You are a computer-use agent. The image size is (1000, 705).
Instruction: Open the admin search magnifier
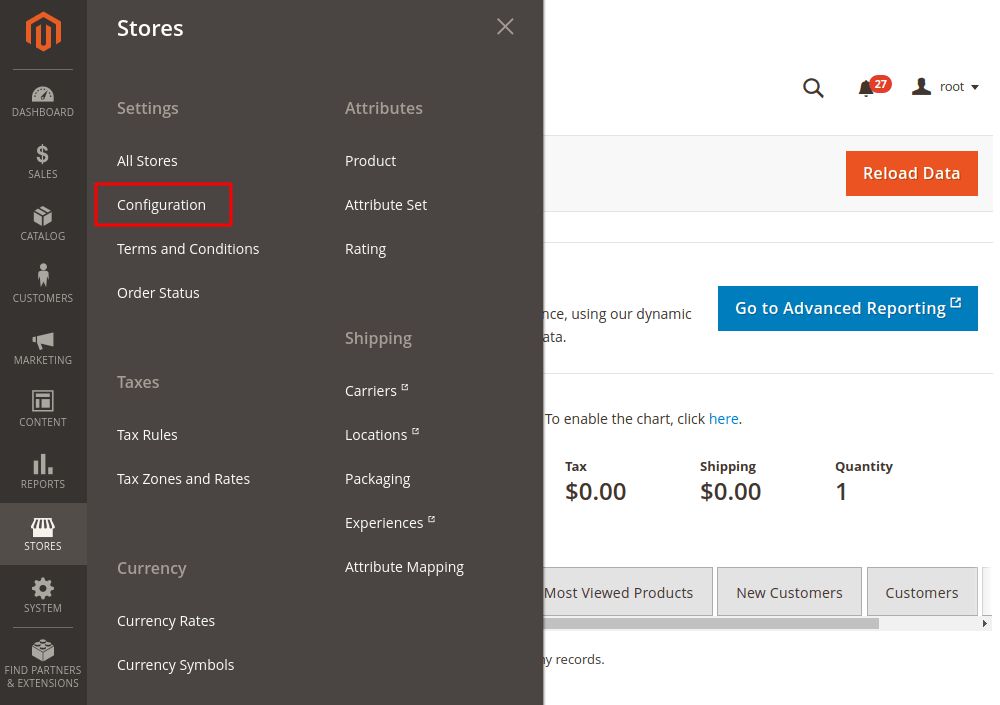pyautogui.click(x=813, y=88)
